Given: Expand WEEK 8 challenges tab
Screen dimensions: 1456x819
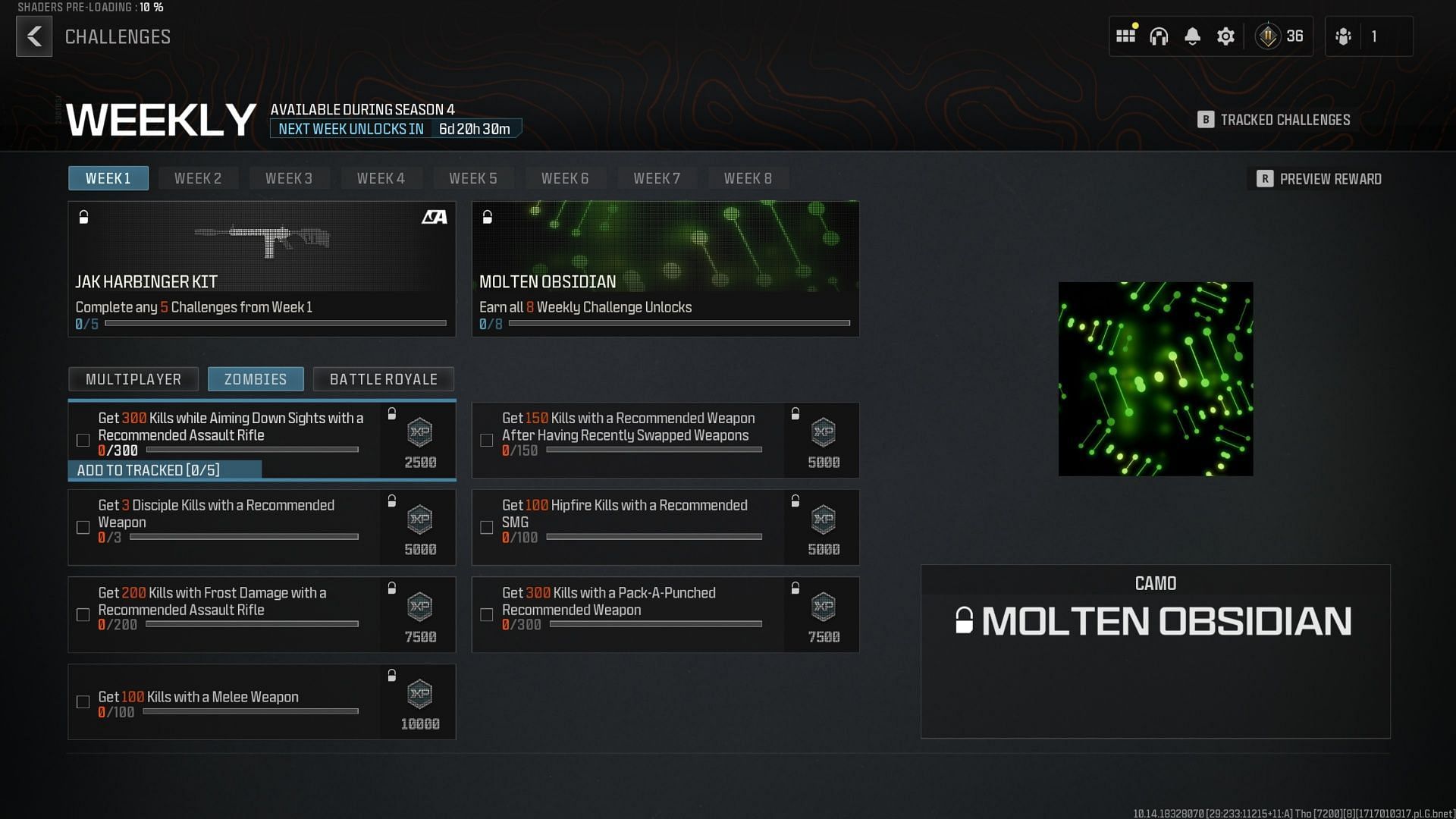Looking at the screenshot, I should [748, 179].
